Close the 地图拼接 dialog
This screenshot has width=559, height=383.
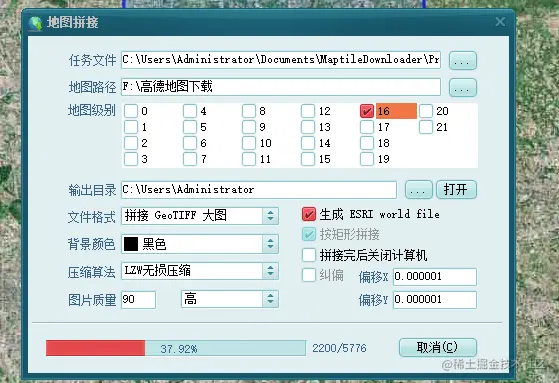(x=500, y=22)
